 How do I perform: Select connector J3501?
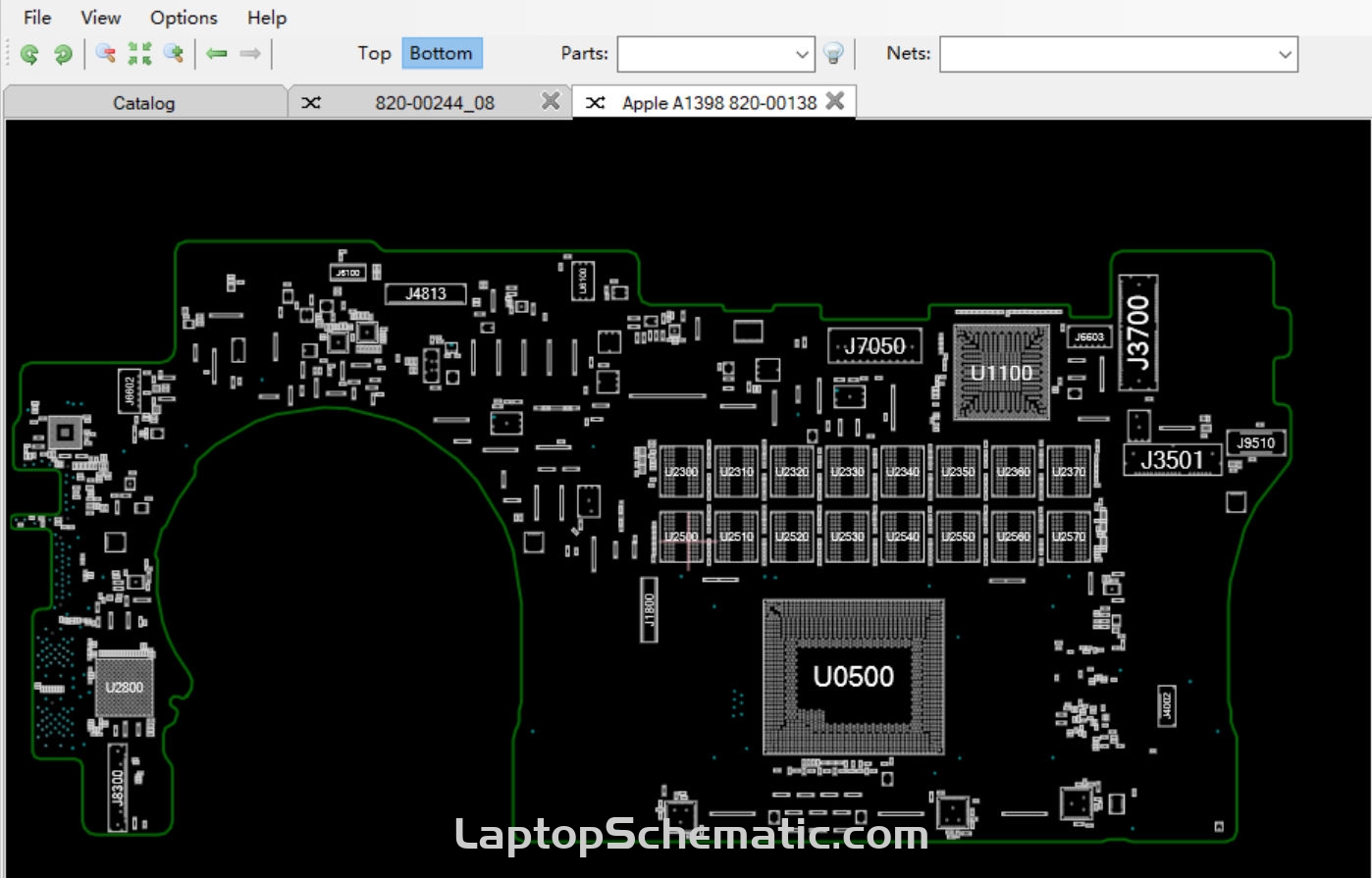coord(1173,460)
